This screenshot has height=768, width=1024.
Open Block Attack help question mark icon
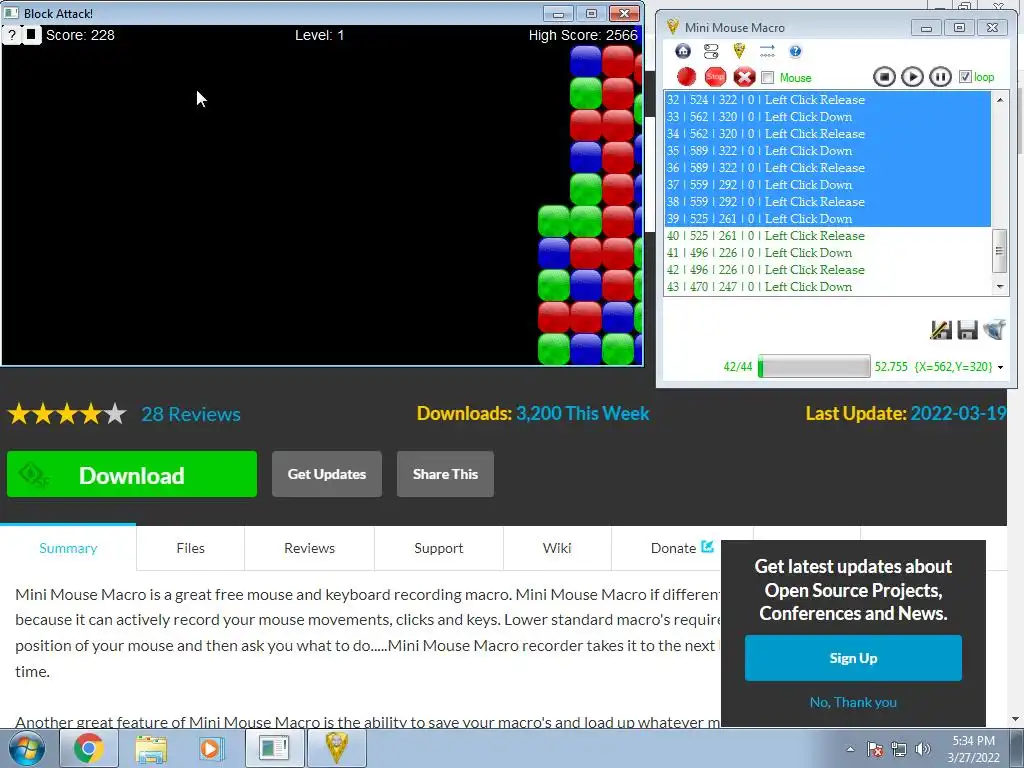(x=12, y=35)
